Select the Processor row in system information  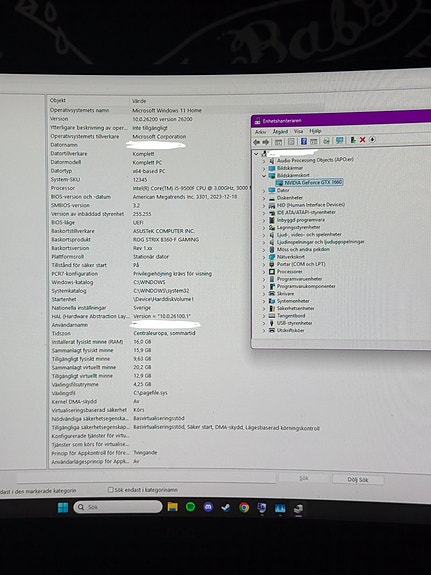(150, 188)
